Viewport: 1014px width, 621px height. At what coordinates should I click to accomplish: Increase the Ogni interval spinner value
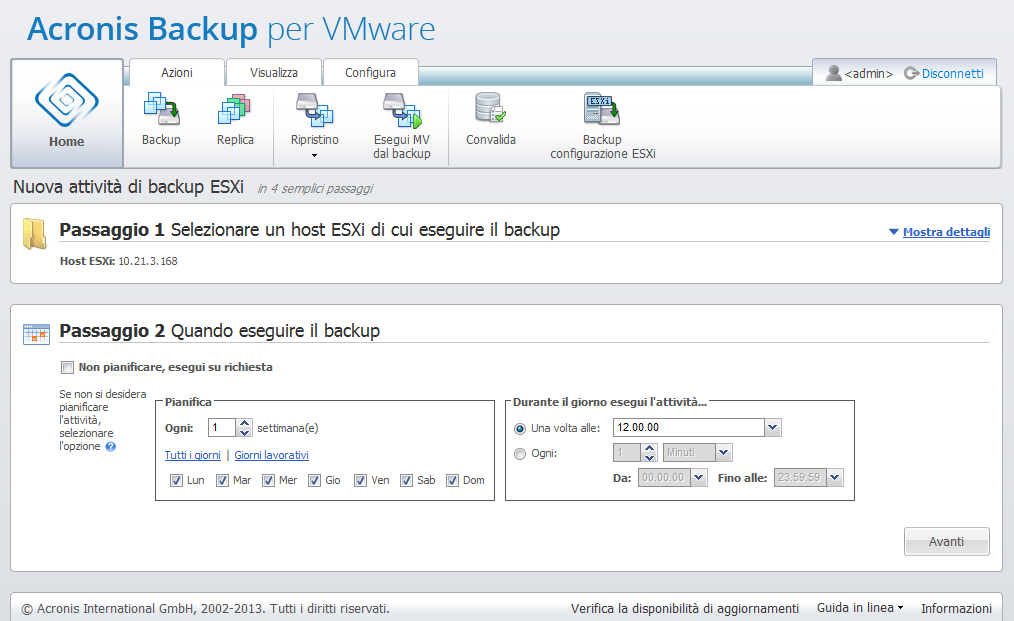coord(650,448)
